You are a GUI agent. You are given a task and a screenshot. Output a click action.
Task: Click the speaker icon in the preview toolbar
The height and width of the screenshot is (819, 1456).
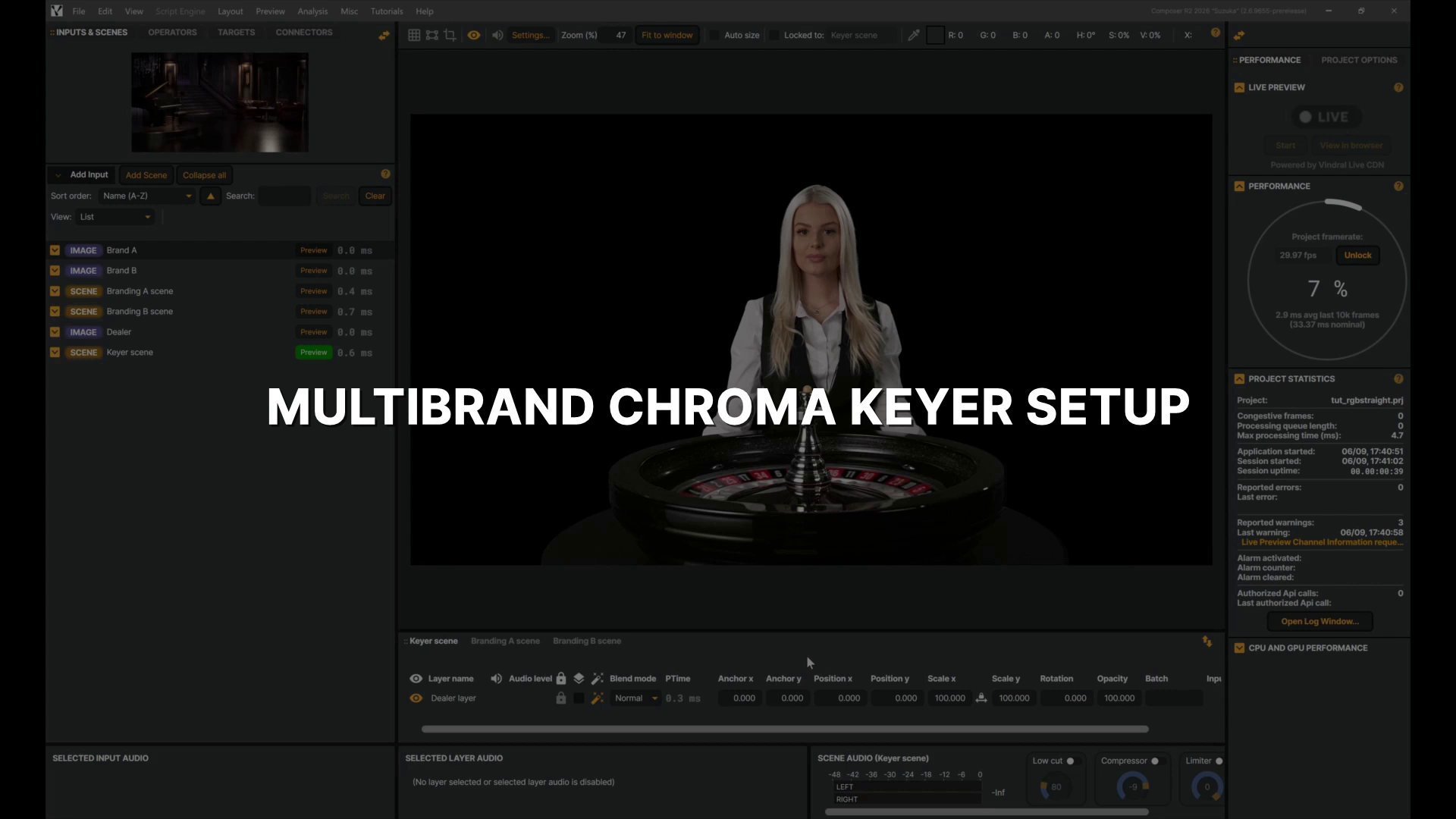[497, 35]
